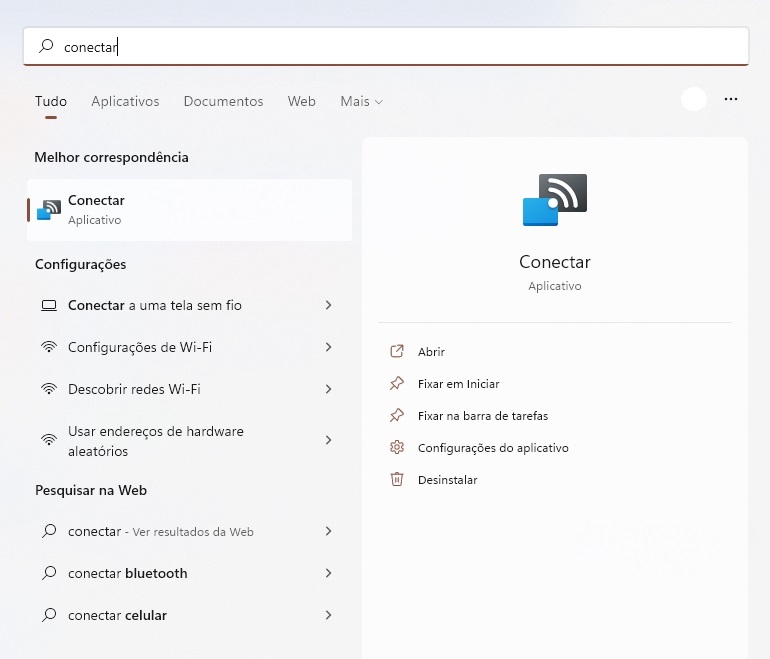Open Descobrir redes Wi-Fi setting
This screenshot has height=659, width=770.
coord(190,389)
